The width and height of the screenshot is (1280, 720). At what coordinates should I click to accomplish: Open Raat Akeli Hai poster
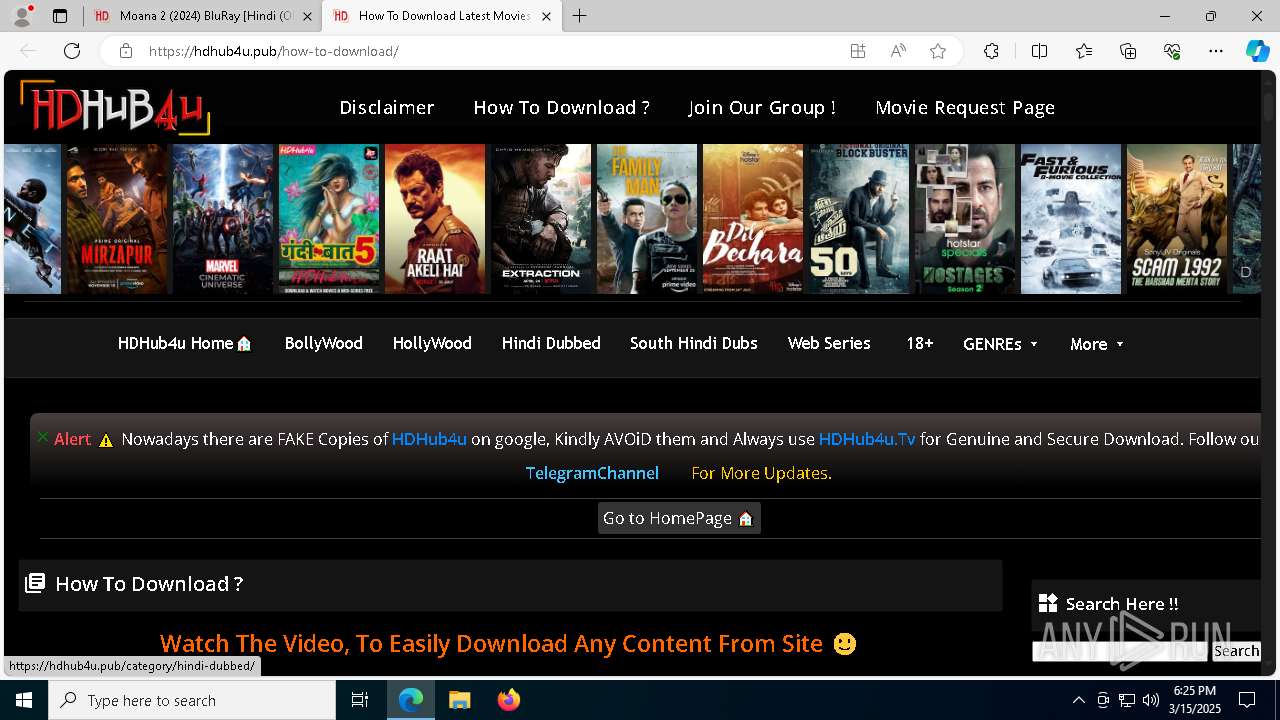435,219
